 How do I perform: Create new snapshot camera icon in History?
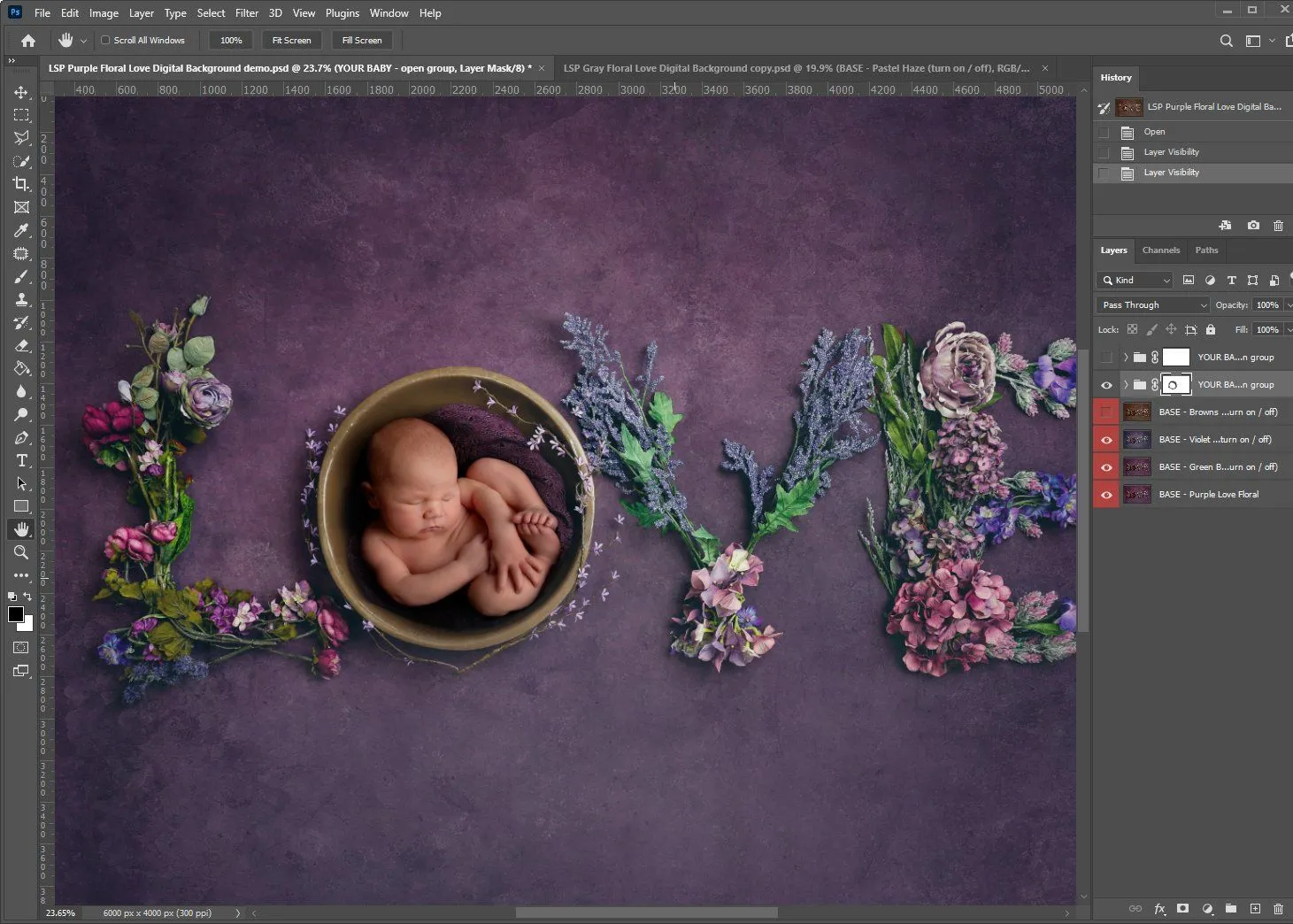(x=1253, y=226)
